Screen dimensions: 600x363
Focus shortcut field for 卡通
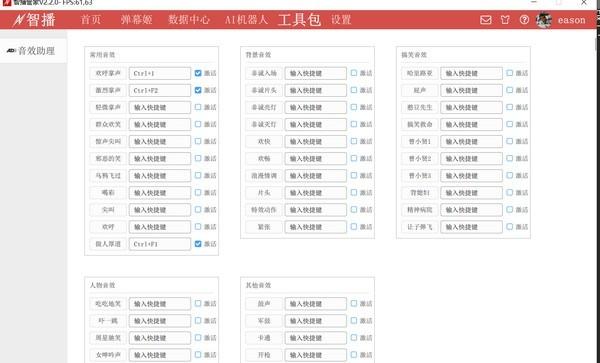pos(316,338)
